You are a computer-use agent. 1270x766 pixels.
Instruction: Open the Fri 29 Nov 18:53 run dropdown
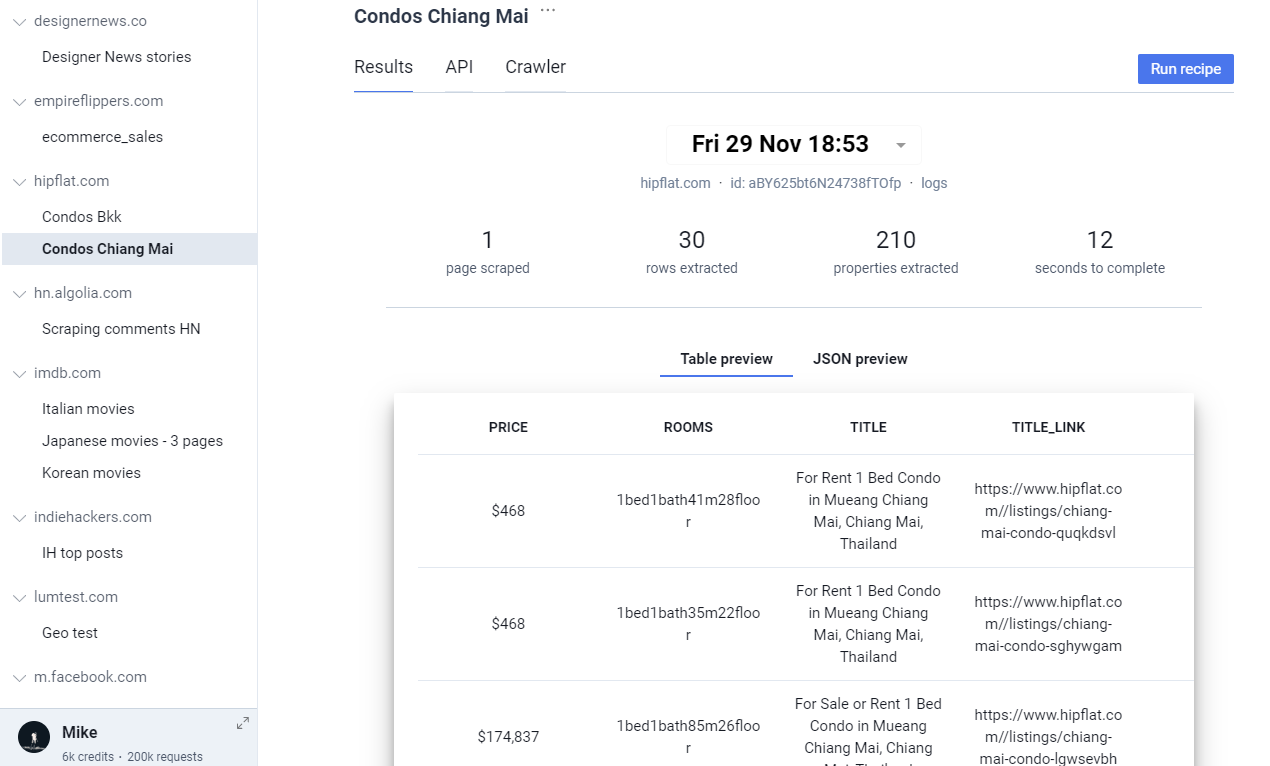[794, 144]
